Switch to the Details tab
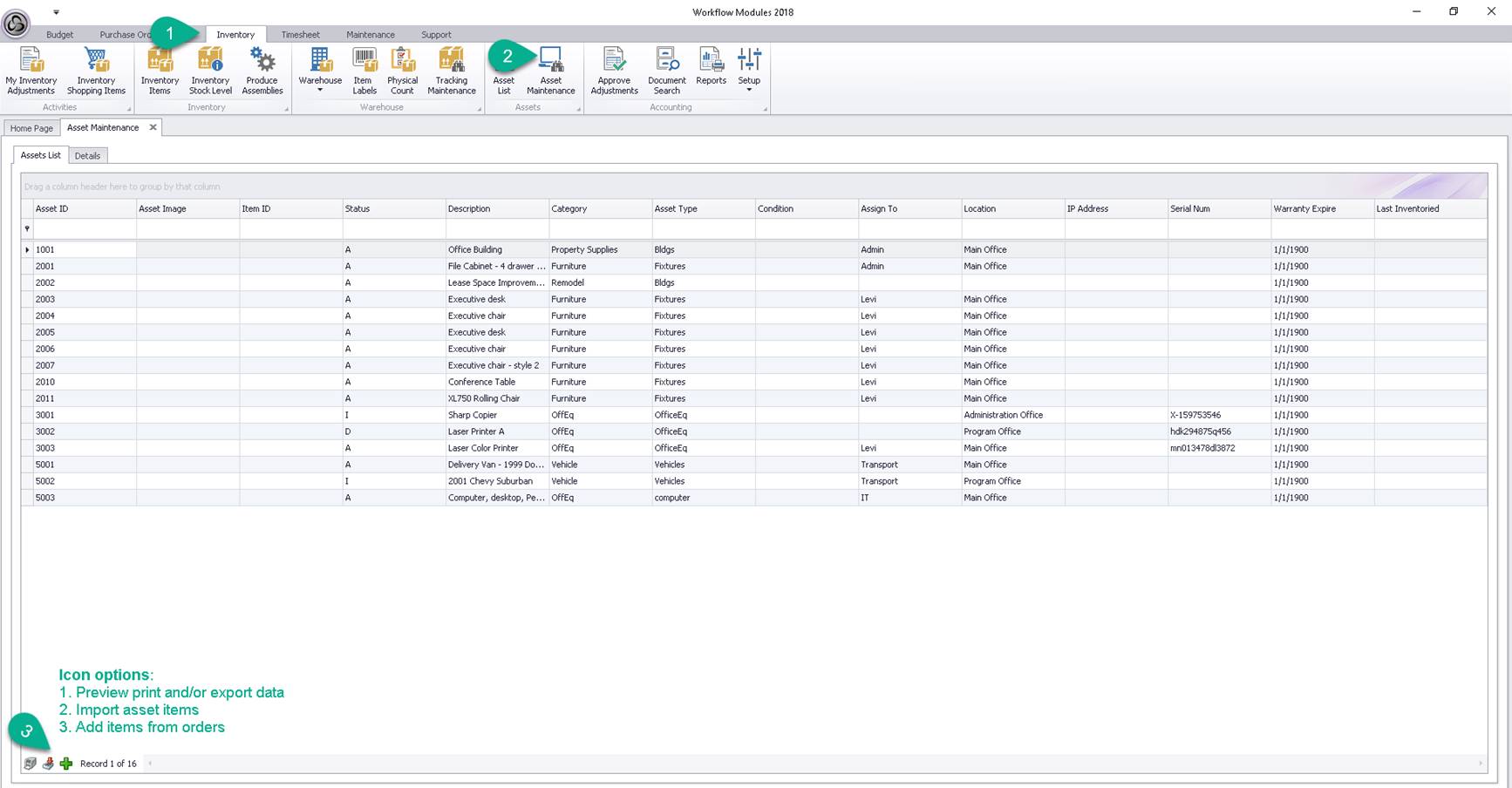This screenshot has height=788, width=1512. point(87,156)
